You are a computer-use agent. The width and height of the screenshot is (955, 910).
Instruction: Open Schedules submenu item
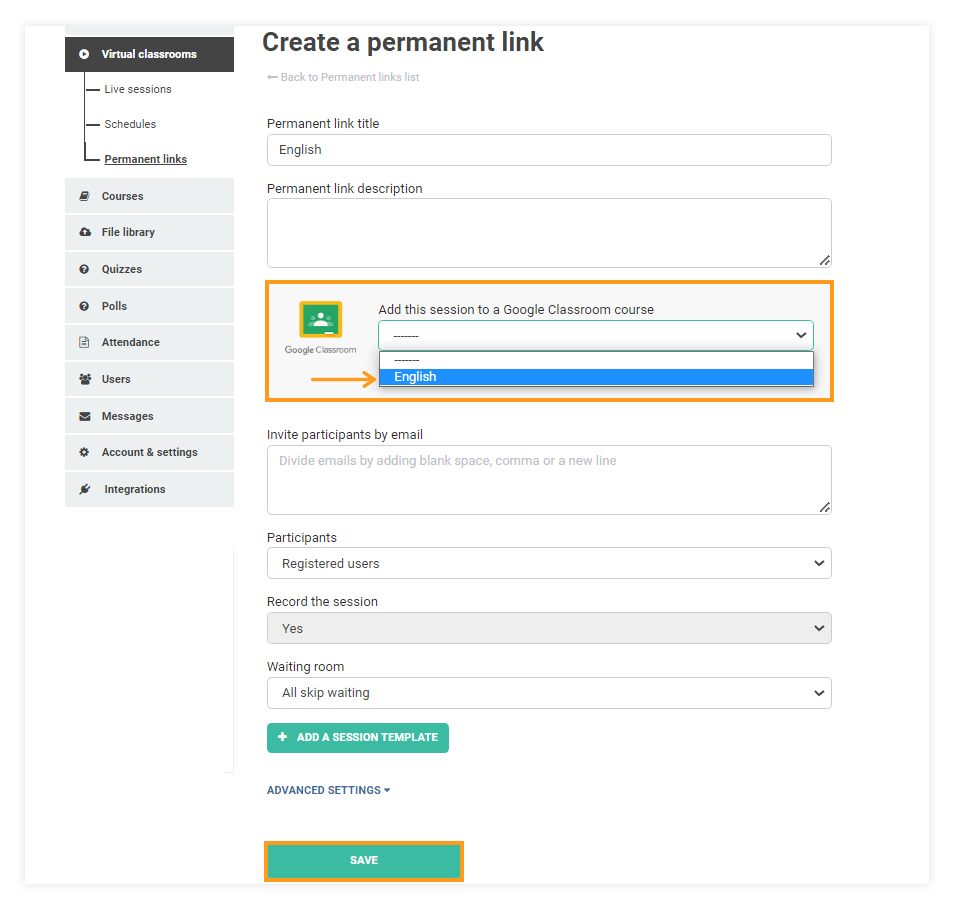(130, 124)
